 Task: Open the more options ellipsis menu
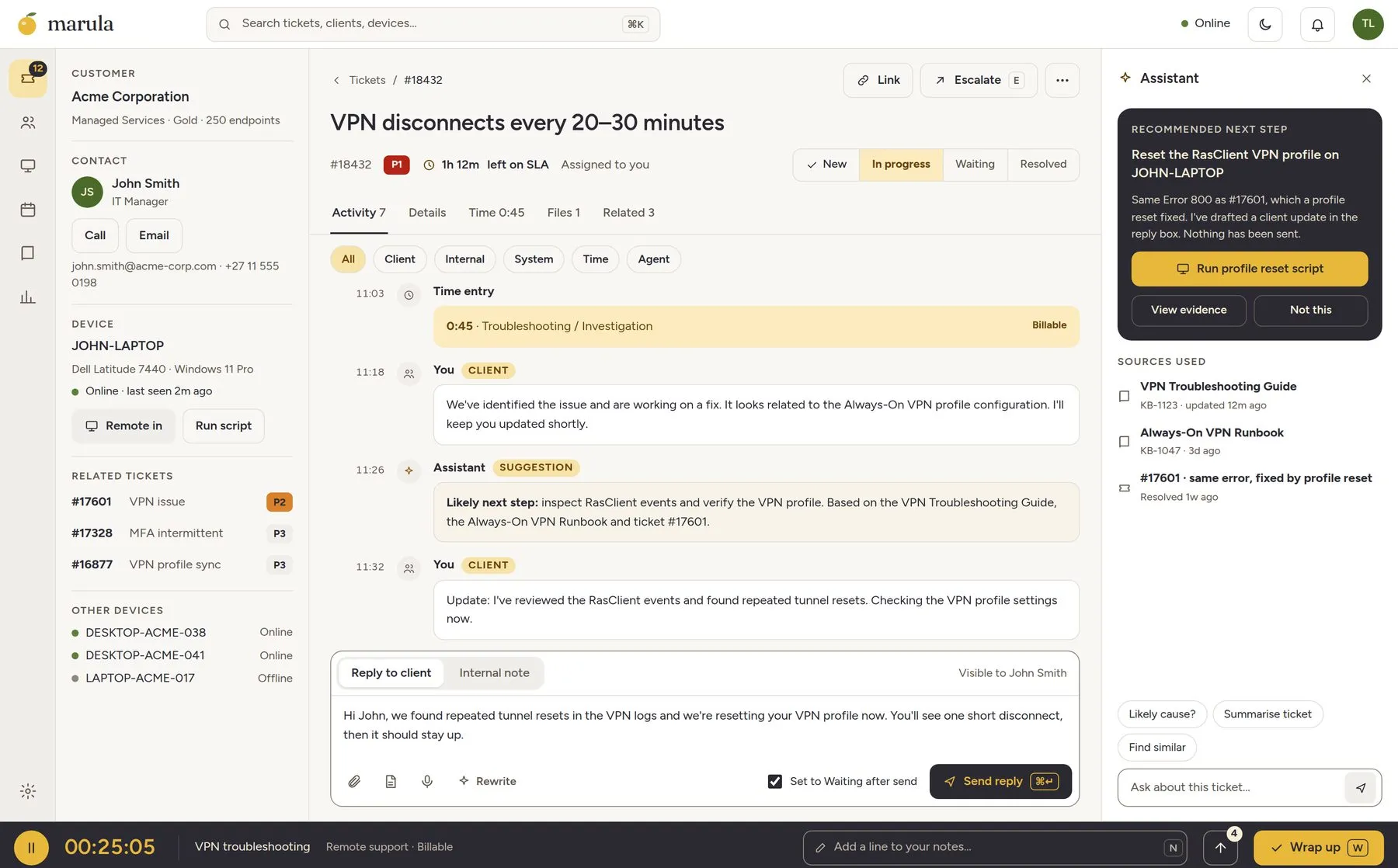pos(1062,80)
